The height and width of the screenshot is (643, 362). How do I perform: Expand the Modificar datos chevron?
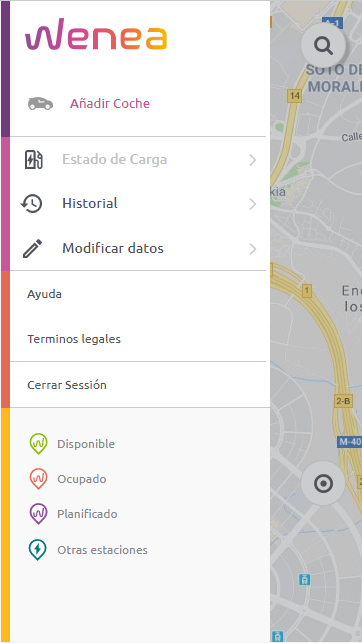pyautogui.click(x=253, y=249)
